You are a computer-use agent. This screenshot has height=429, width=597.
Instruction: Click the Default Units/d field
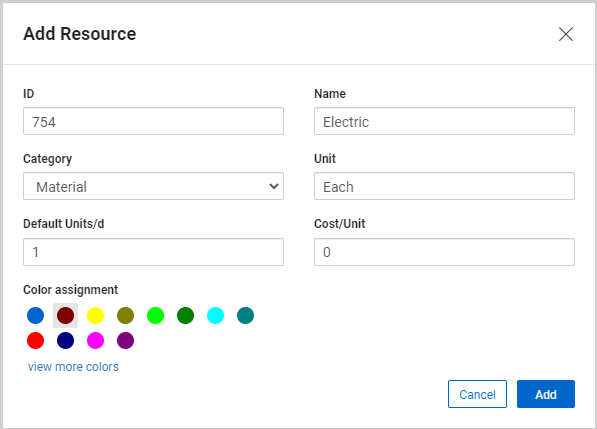[x=153, y=252]
